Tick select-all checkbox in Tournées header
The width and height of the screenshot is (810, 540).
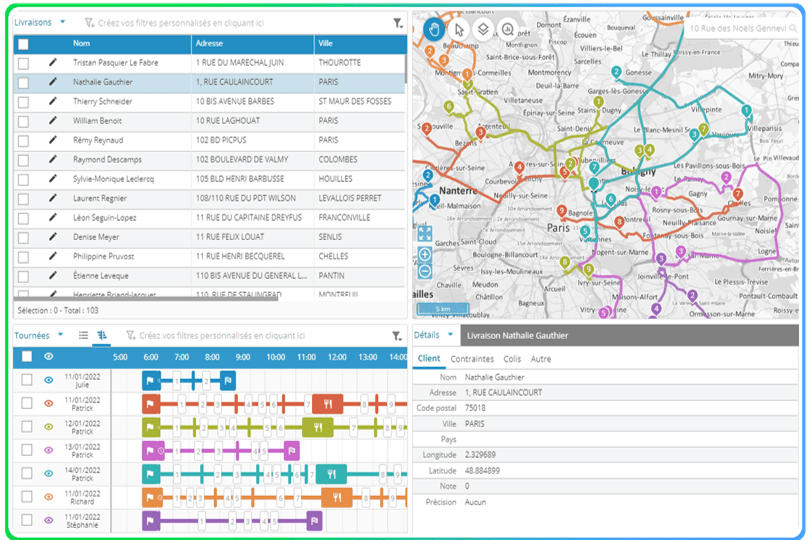coord(27,357)
